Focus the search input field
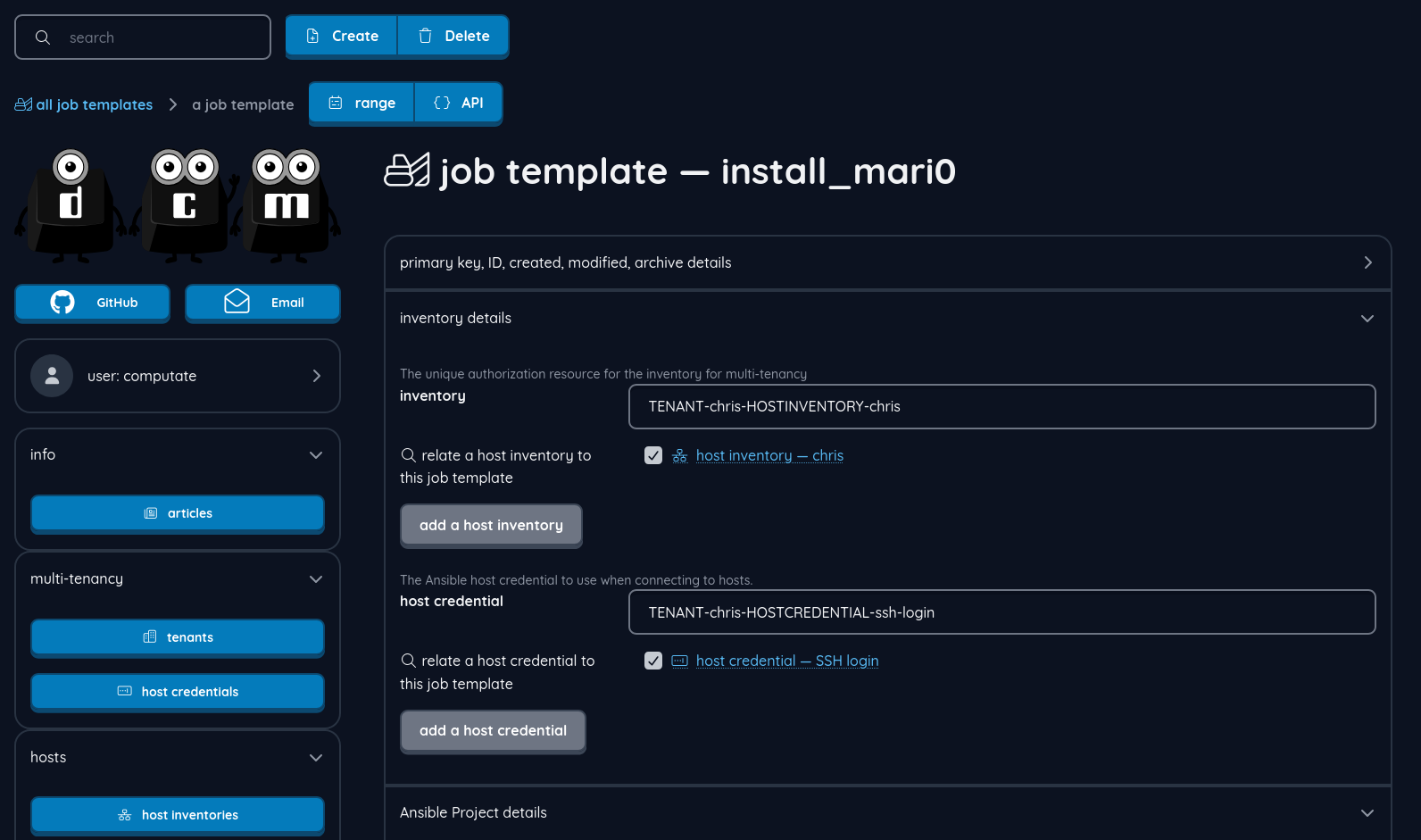The height and width of the screenshot is (840, 1421). click(x=143, y=37)
